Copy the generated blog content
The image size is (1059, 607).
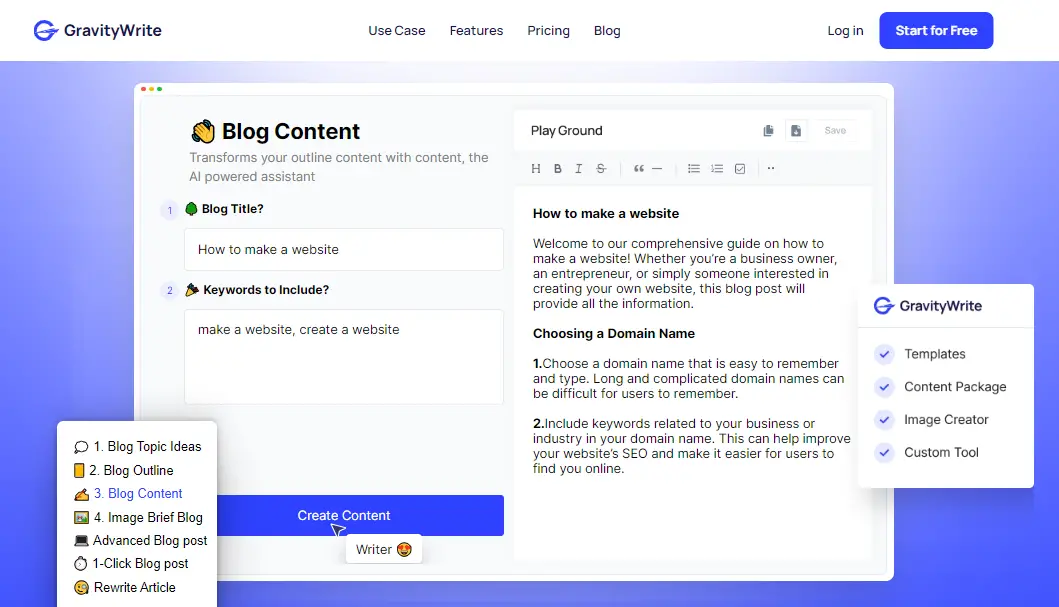click(768, 130)
